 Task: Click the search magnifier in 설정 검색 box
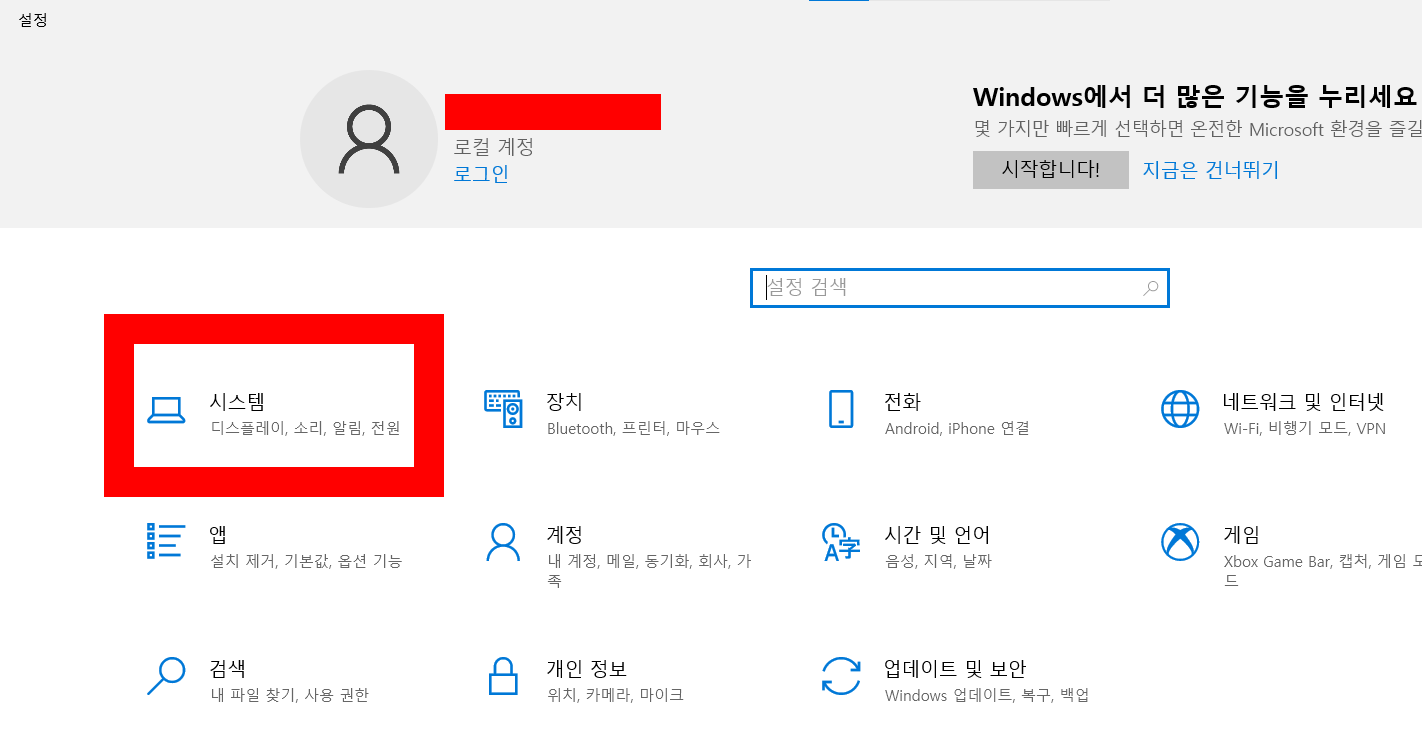1151,288
